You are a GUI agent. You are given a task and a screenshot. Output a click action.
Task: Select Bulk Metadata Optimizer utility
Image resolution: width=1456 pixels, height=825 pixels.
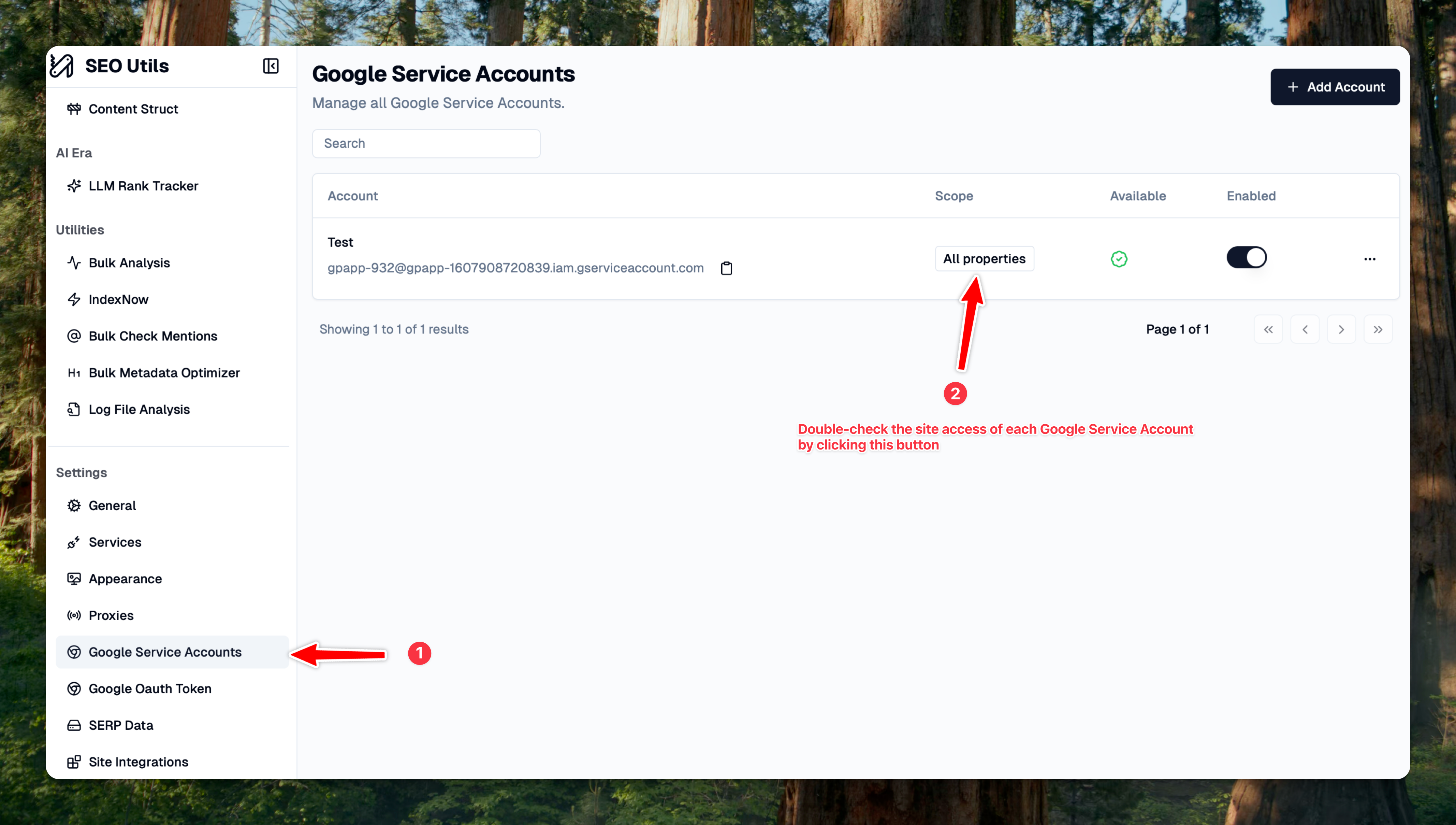coord(164,373)
